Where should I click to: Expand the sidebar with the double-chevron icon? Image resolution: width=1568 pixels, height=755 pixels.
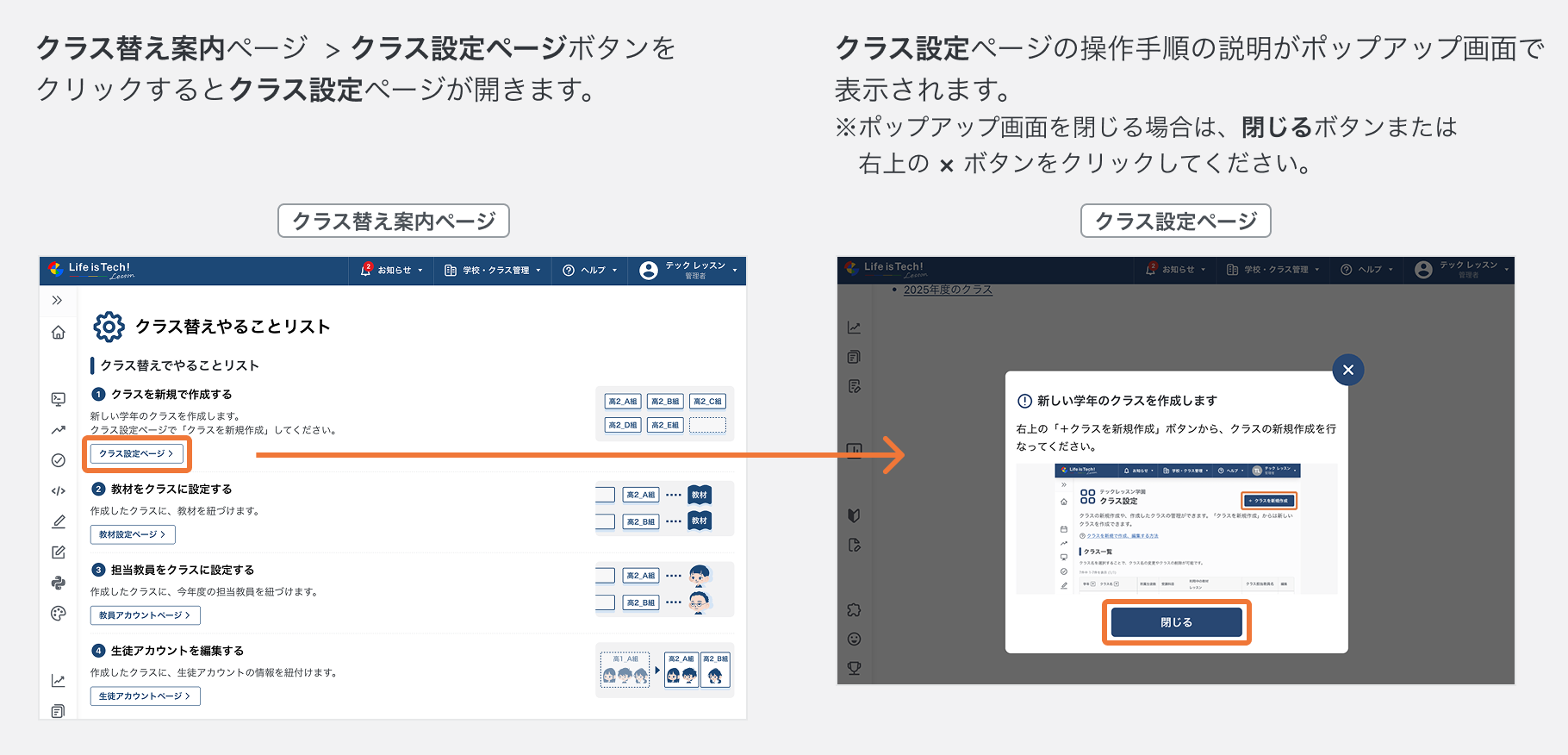58,301
